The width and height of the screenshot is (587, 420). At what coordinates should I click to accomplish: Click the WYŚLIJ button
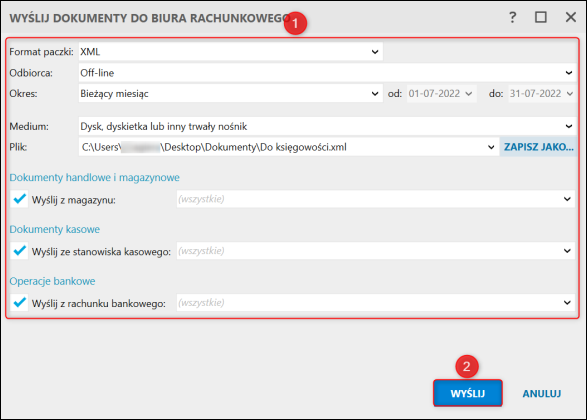468,393
